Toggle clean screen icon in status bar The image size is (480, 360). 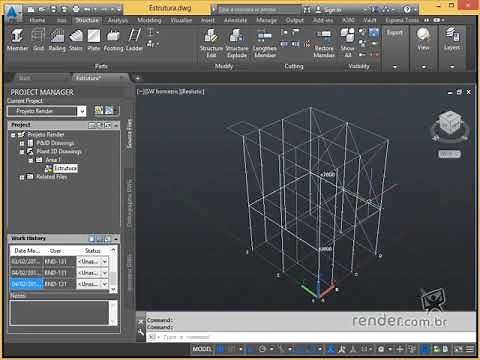[459, 349]
